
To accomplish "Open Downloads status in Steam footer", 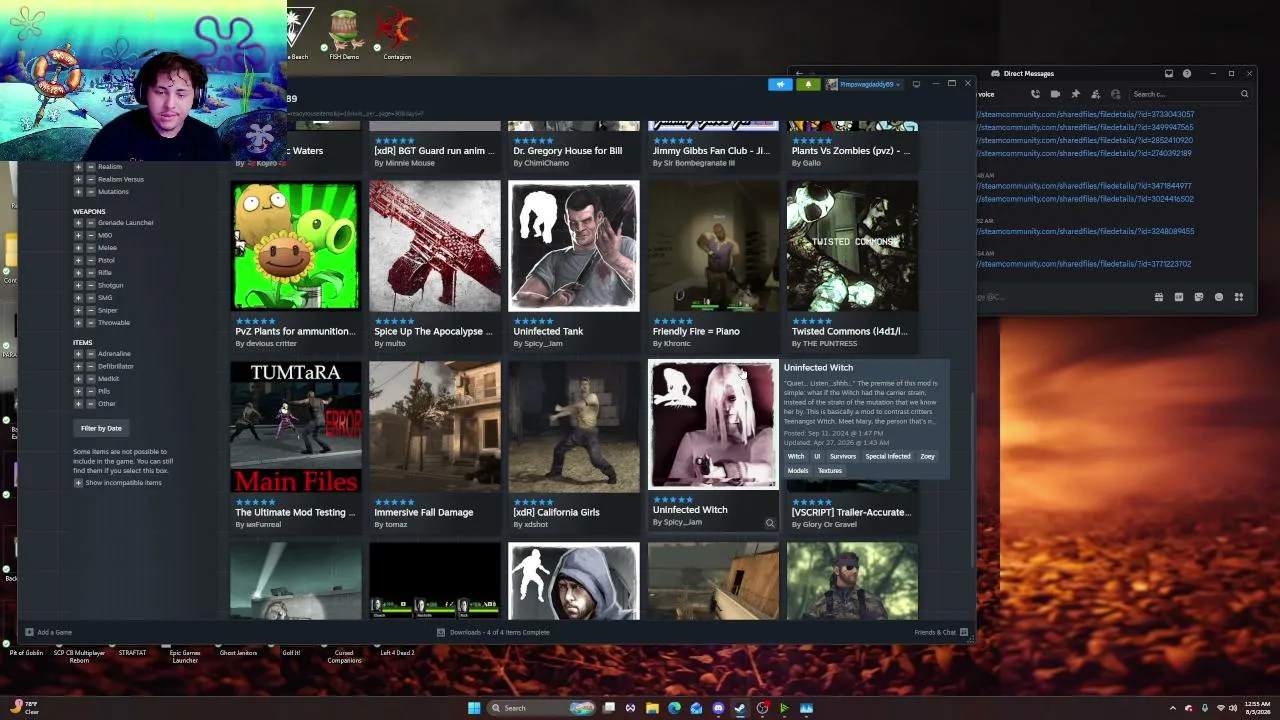I will tap(494, 632).
